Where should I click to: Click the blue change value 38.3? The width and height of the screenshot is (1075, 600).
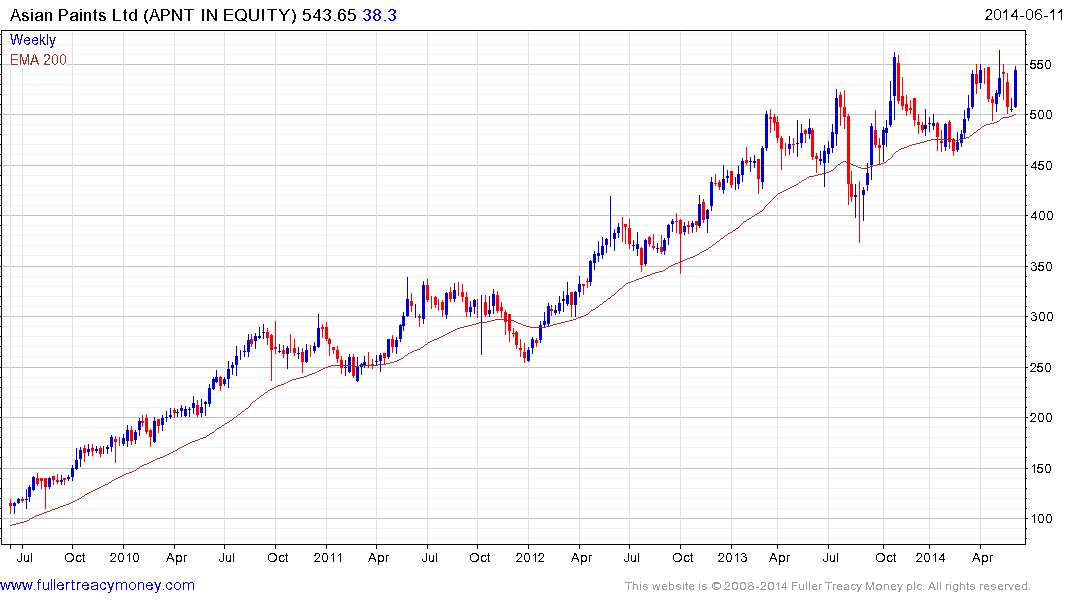[379, 15]
